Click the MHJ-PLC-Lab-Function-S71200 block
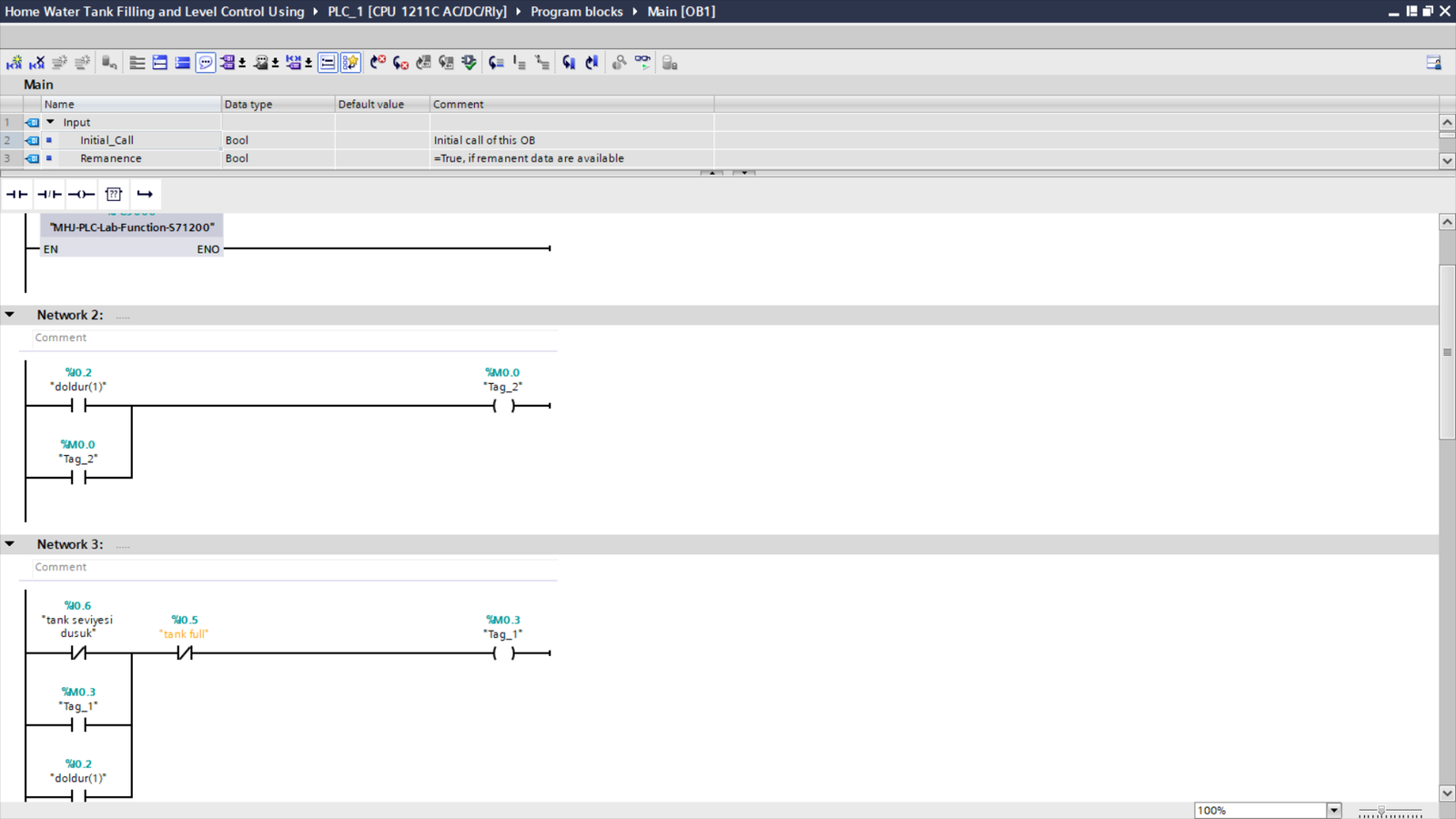The width and height of the screenshot is (1456, 819). coord(132,237)
